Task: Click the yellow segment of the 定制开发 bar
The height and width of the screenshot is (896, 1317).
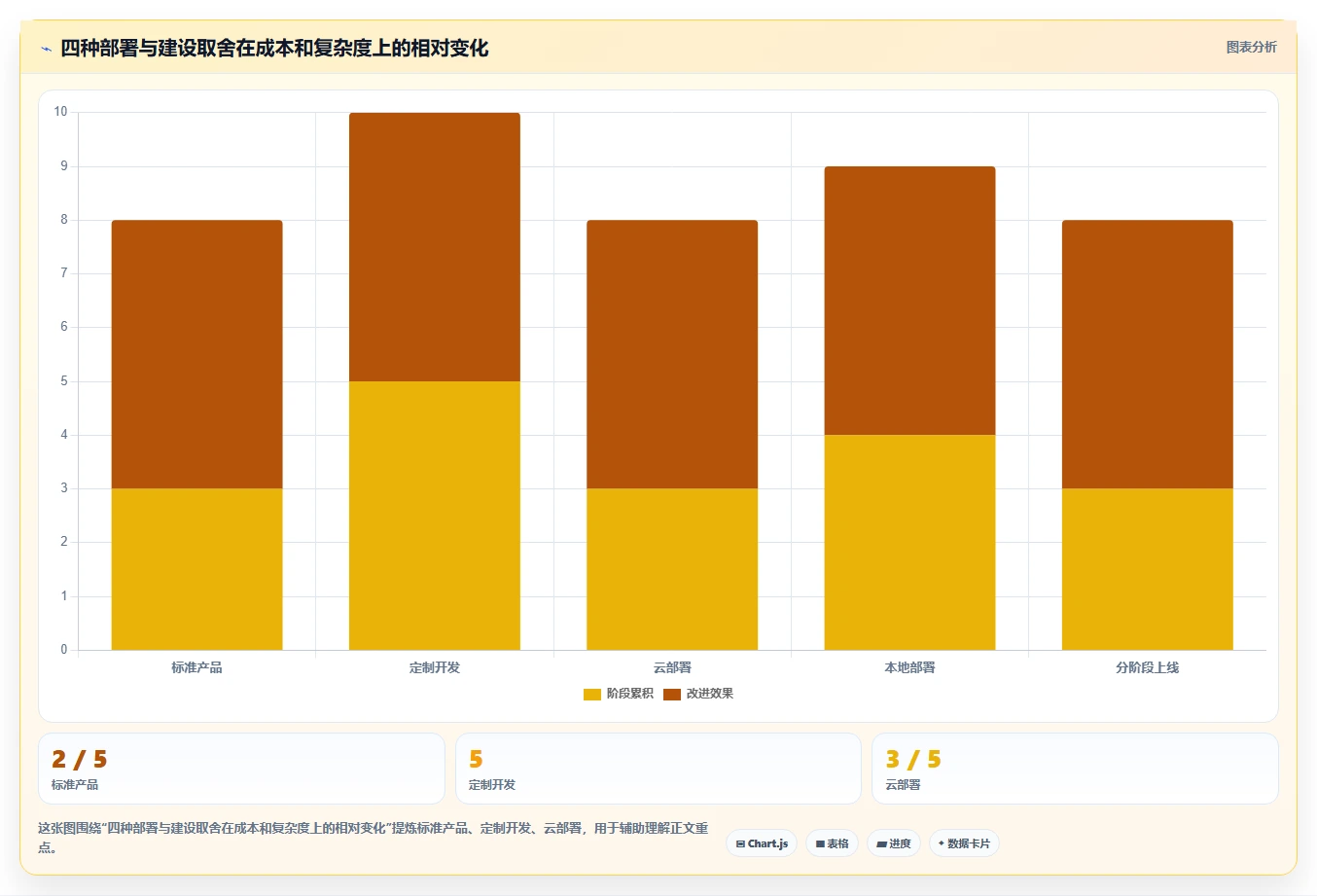Action: (x=435, y=516)
